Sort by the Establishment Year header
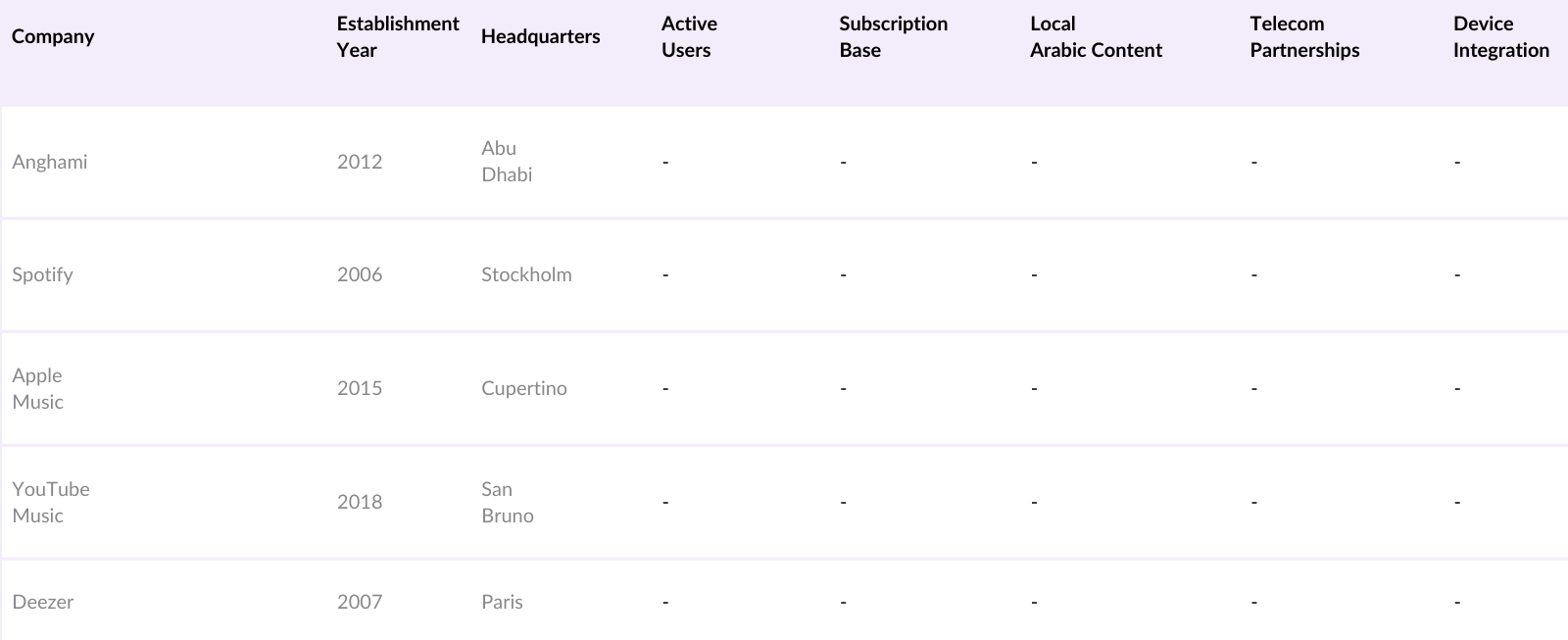 click(397, 36)
